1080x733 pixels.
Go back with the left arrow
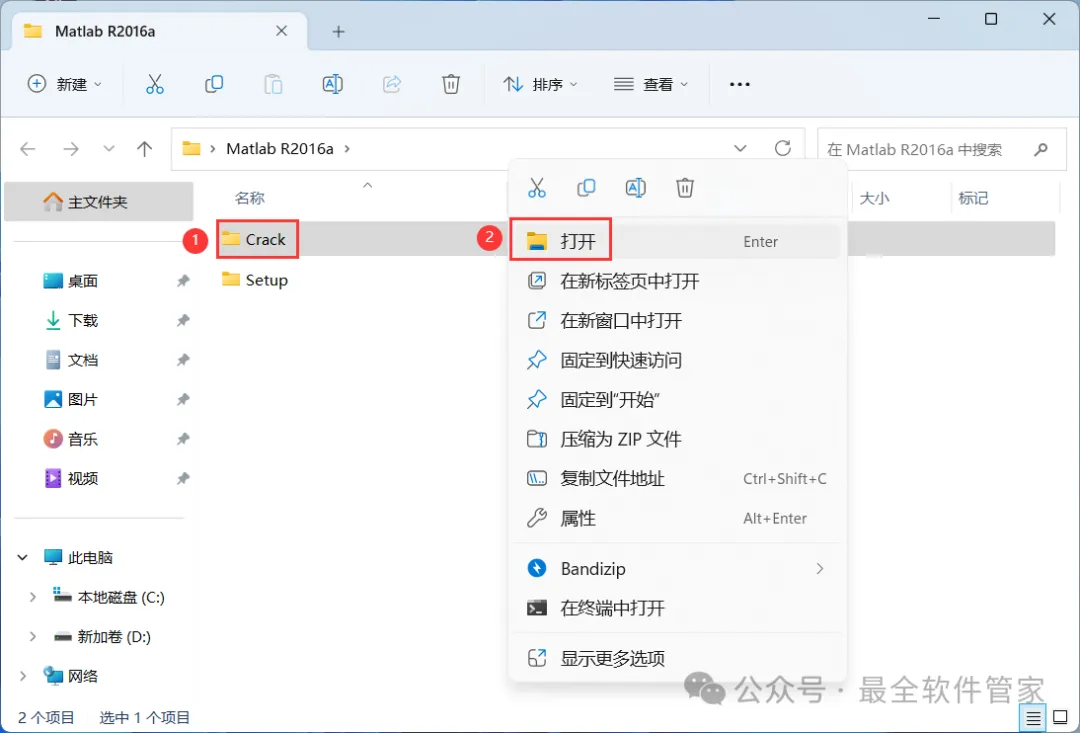point(28,149)
